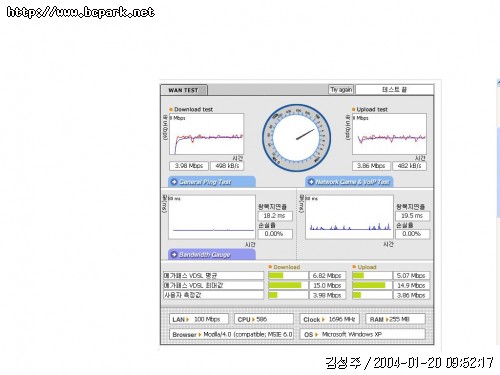Open the Network Game & VoIP Test section

coord(349,182)
